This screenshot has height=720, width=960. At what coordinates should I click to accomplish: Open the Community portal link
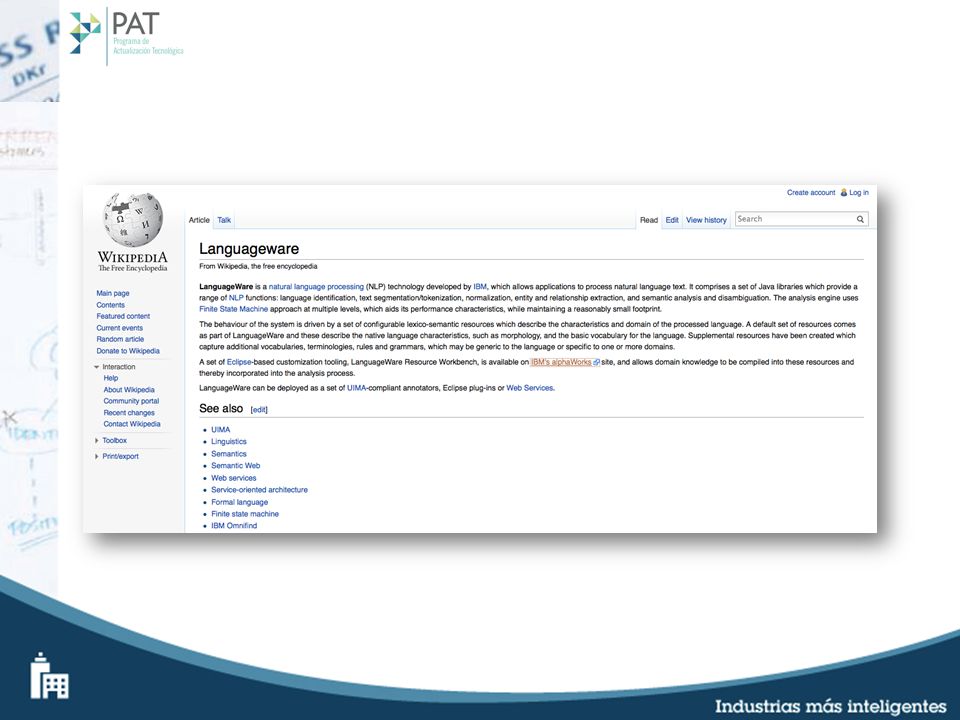pyautogui.click(x=131, y=401)
